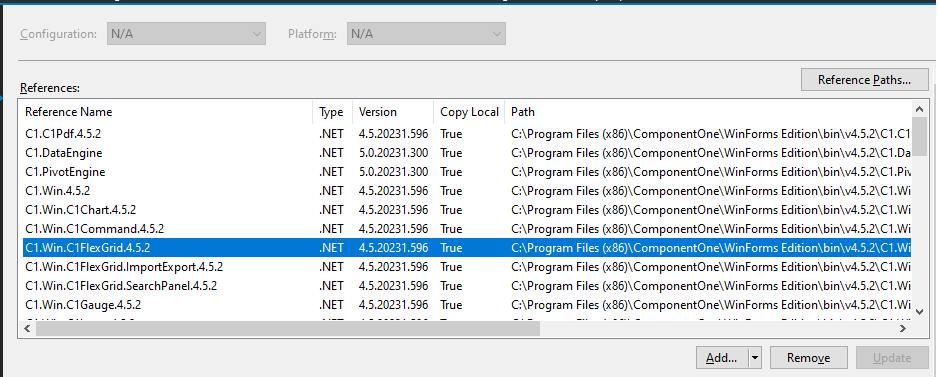Click the version cell of C1.Win.4.5.2
The height and width of the screenshot is (377, 938).
394,191
